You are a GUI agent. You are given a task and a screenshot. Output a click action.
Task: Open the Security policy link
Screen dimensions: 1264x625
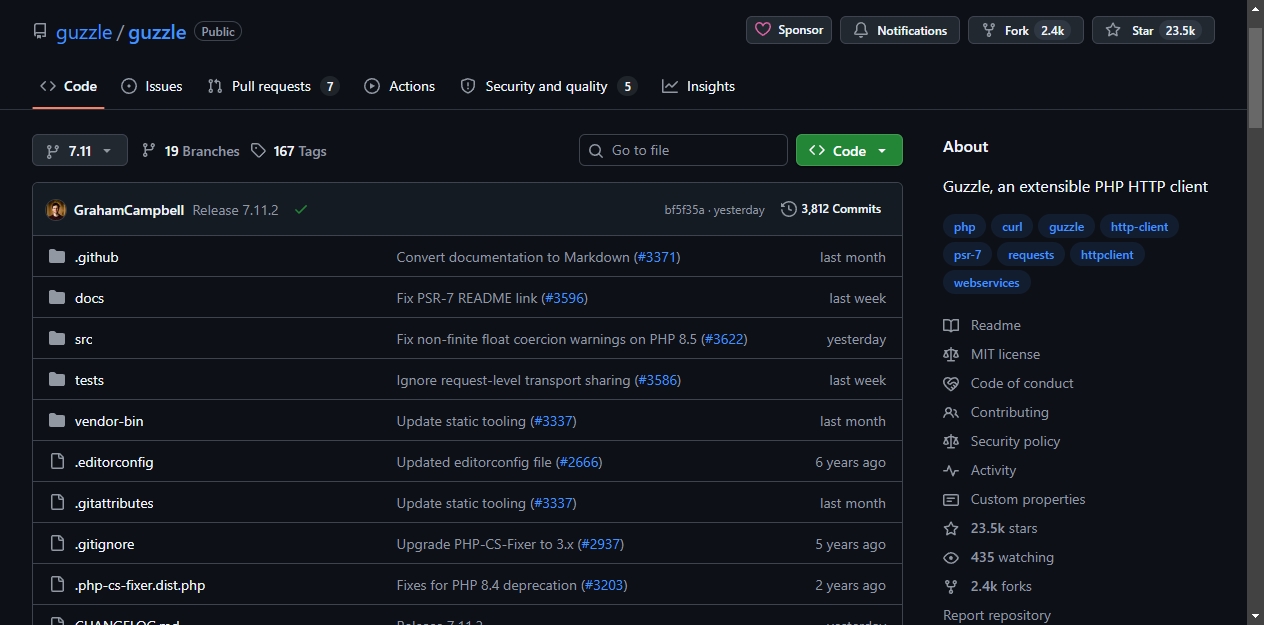pos(1015,441)
